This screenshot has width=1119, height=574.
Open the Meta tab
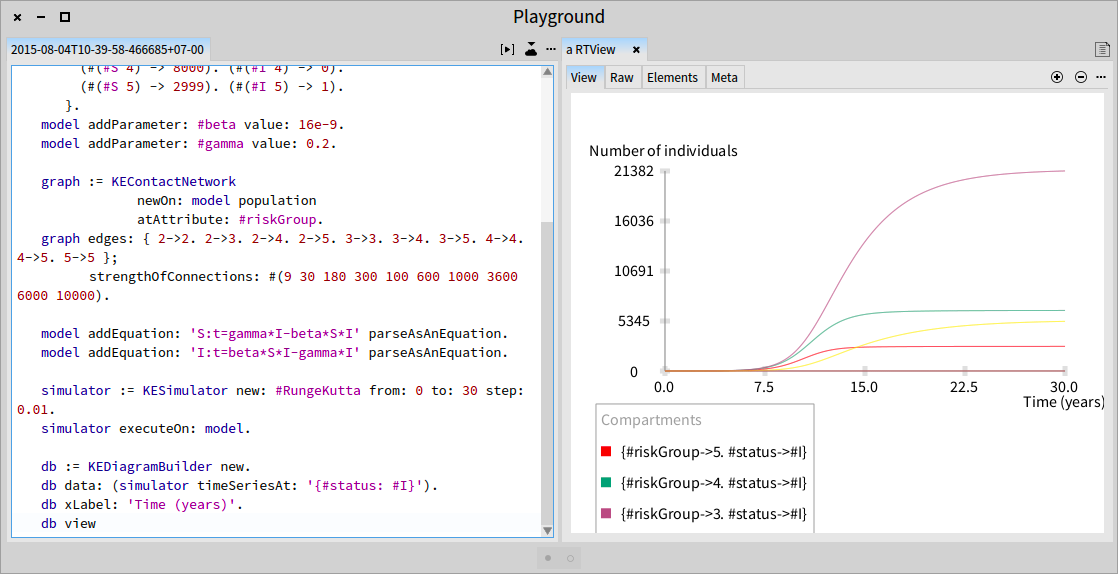pos(724,78)
